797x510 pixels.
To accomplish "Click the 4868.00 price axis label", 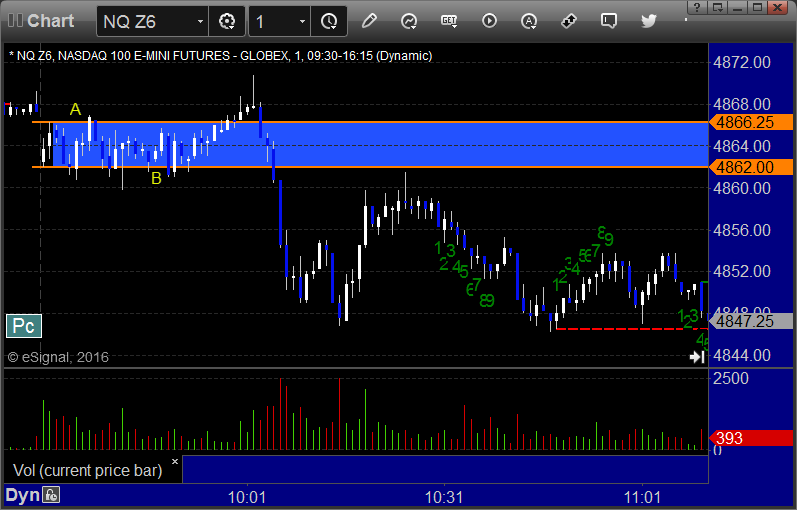I will click(742, 104).
